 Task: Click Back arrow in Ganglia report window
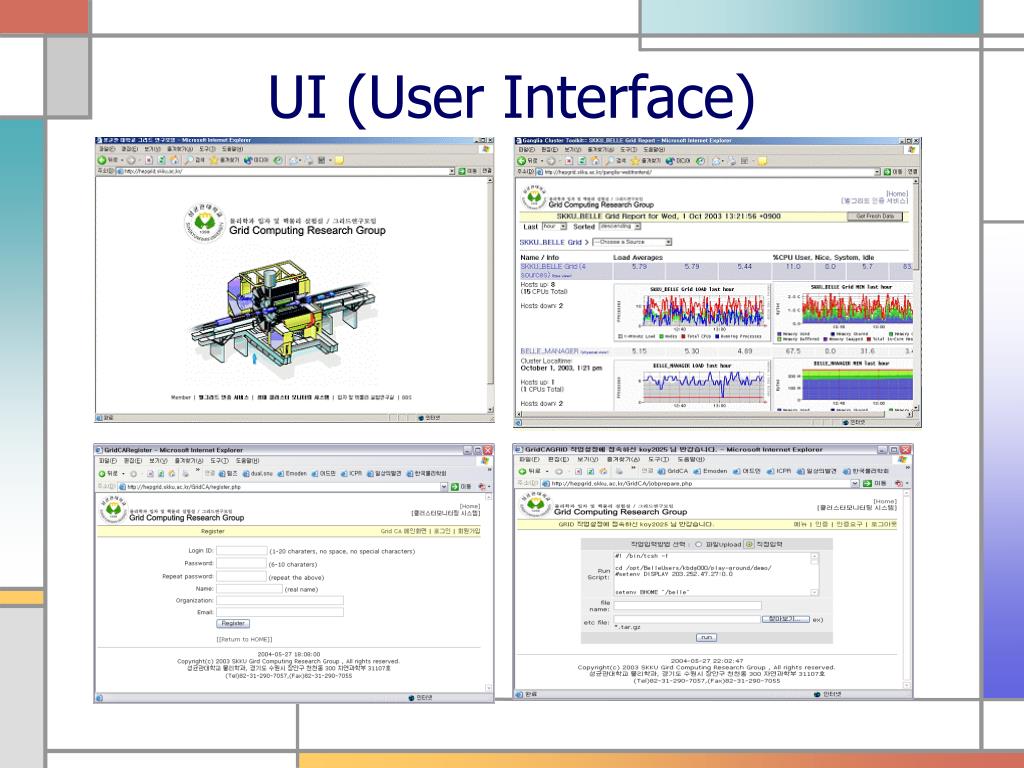522,161
